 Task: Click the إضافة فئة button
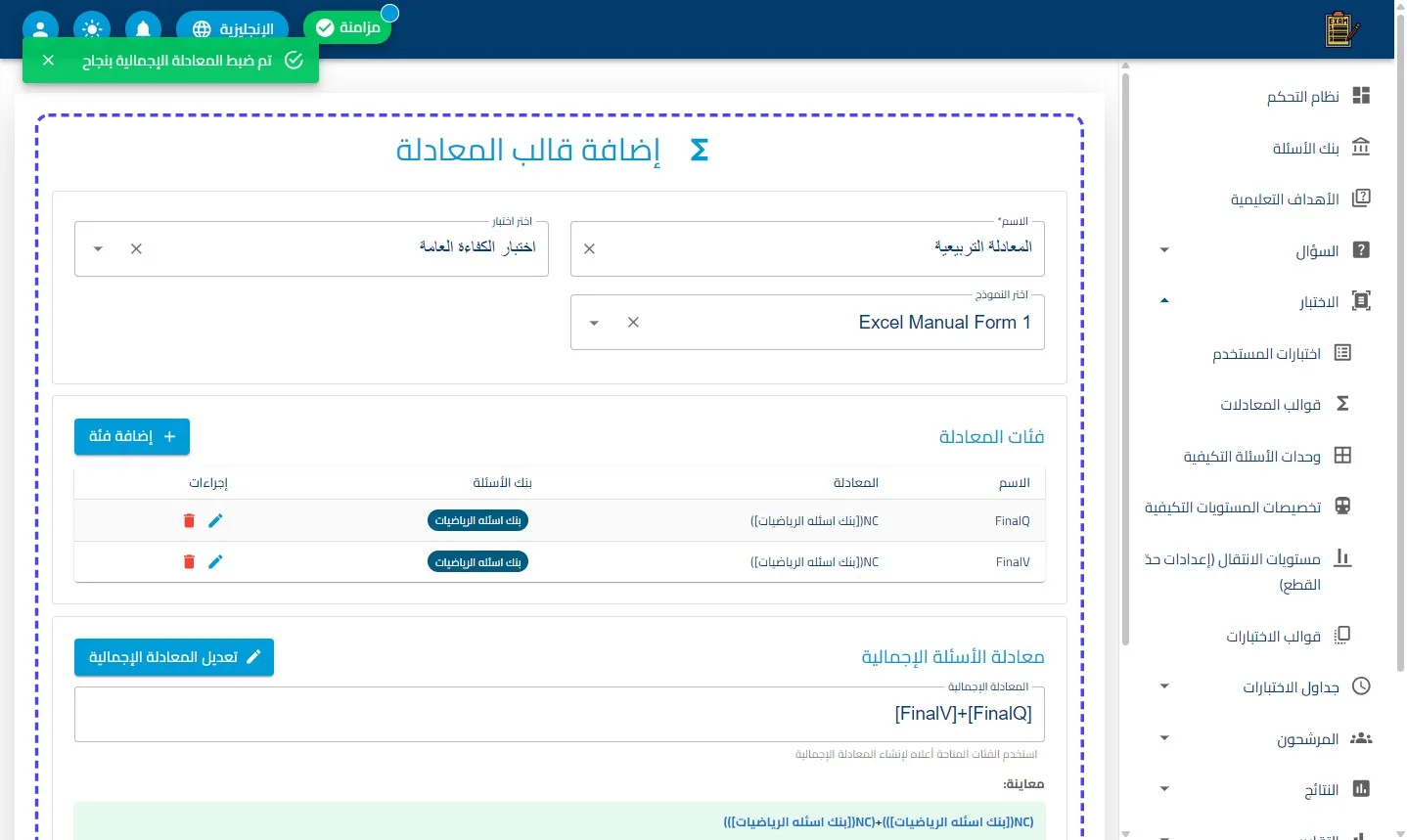coord(132,436)
